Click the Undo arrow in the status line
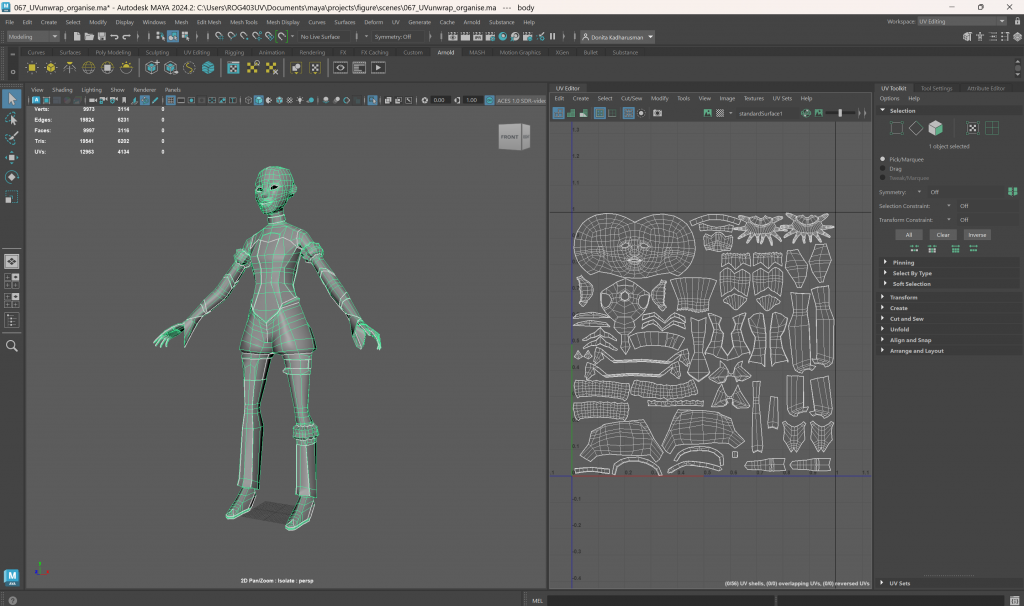 (114, 37)
